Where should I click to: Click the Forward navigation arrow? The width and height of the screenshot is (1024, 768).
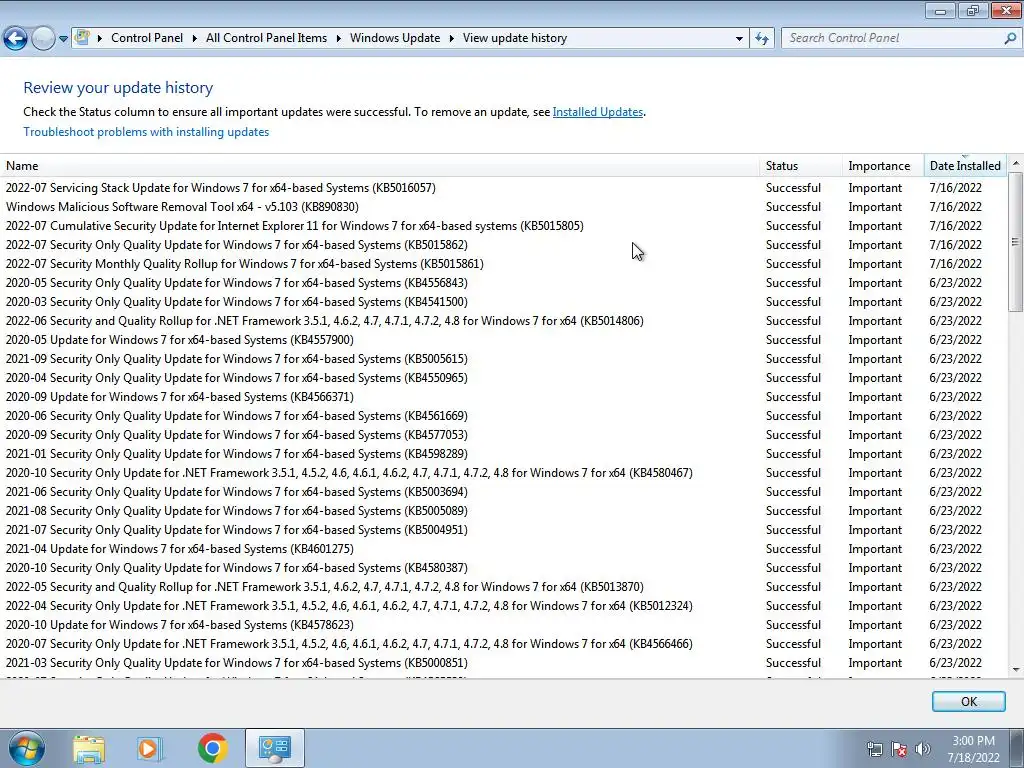tap(43, 39)
